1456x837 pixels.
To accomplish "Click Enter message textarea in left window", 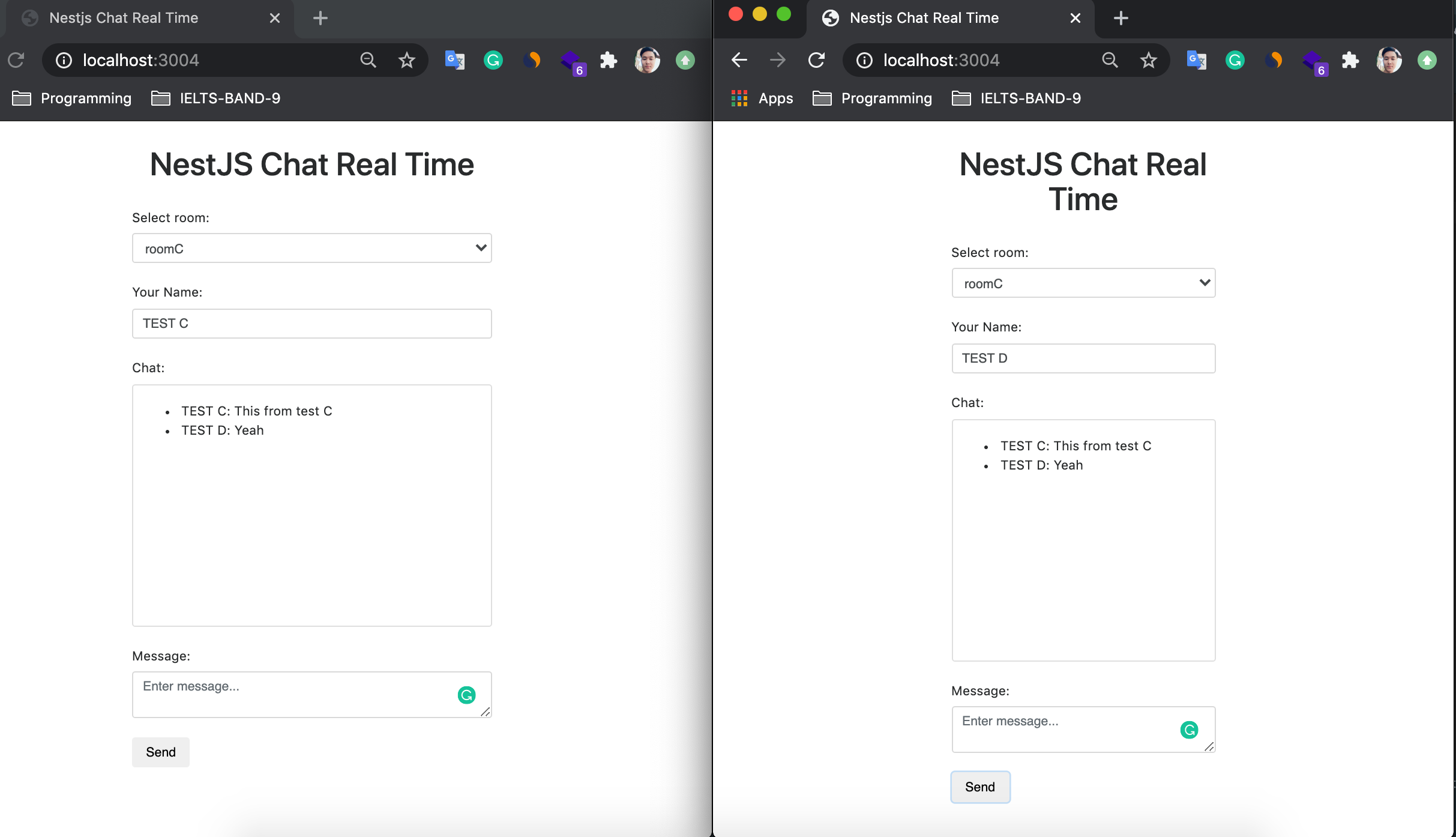I will click(294, 695).
